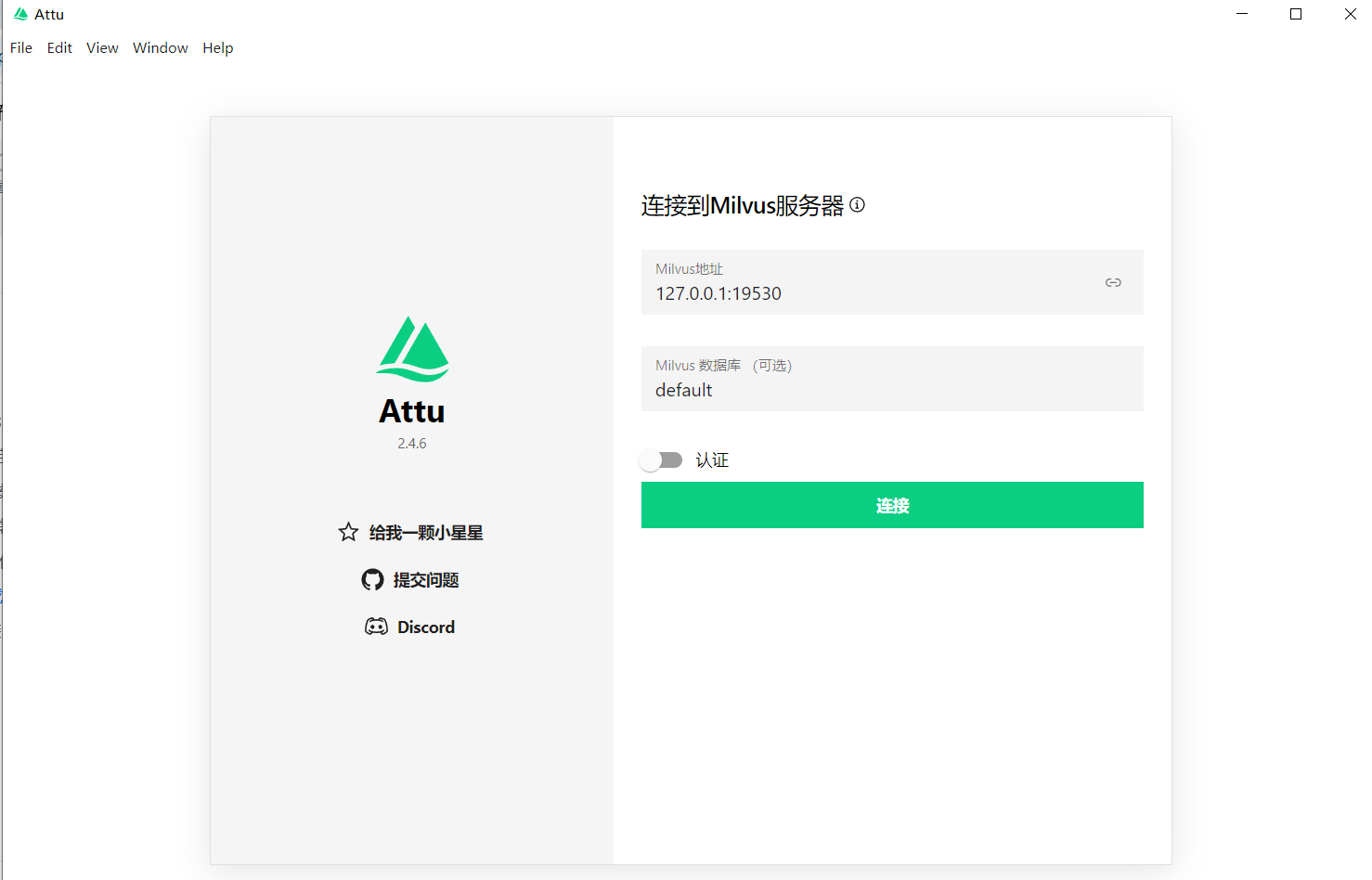Open the Discord community link
Screen dimensions: 1372x880
pos(426,626)
